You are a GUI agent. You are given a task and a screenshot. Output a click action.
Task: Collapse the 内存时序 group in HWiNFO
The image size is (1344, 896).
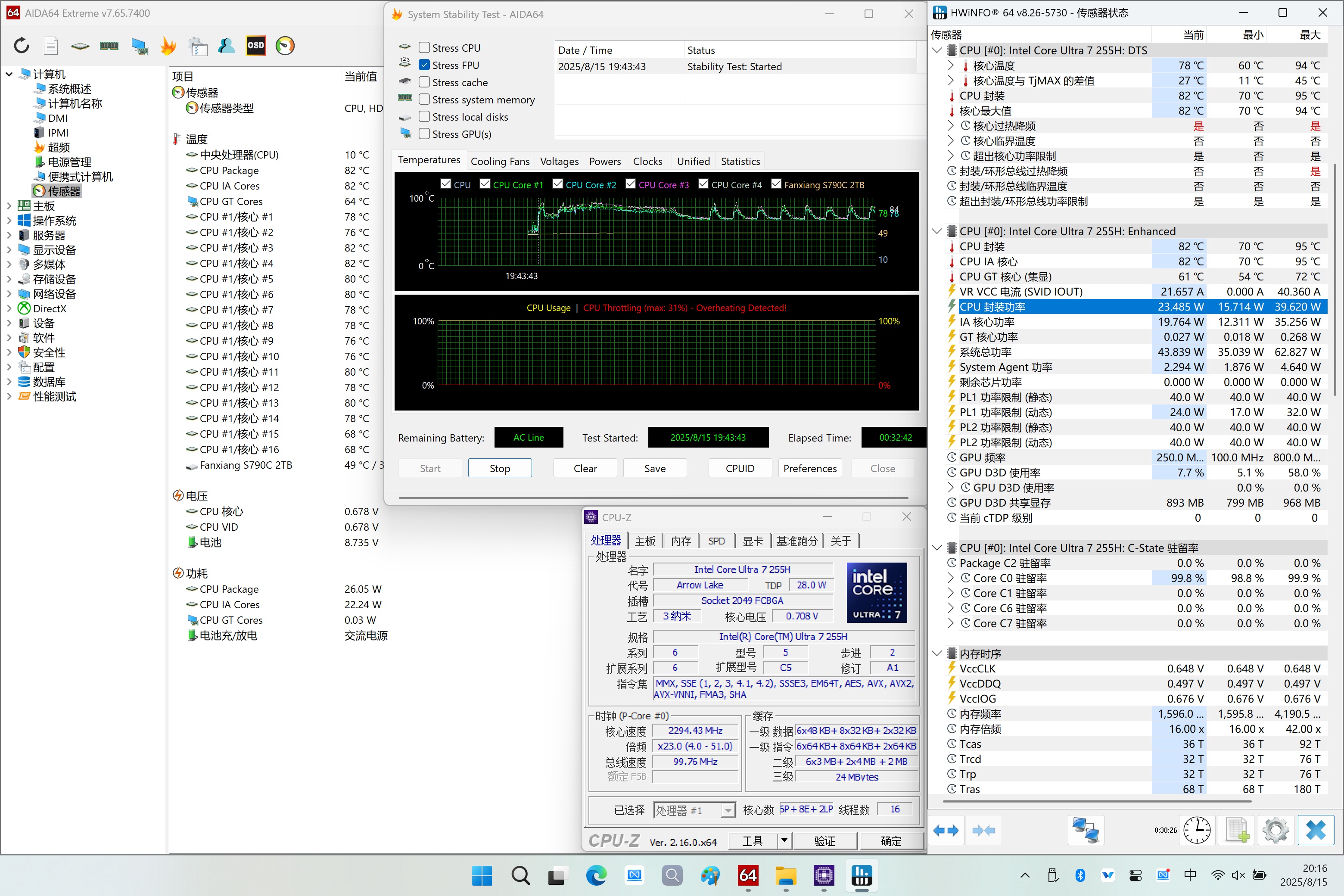click(x=937, y=653)
